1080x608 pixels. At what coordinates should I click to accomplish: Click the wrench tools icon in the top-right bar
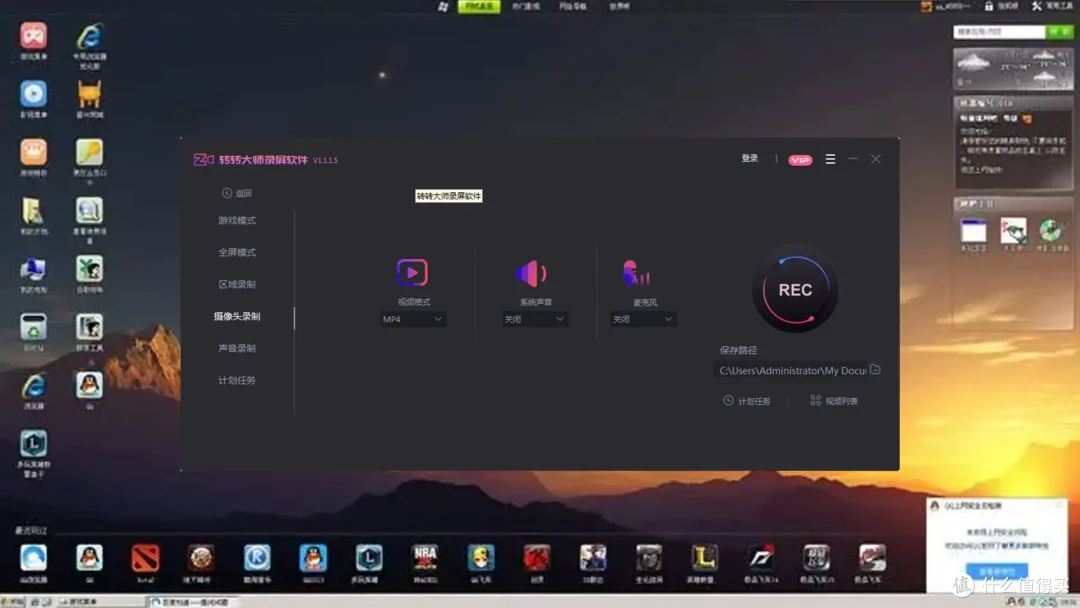1037,6
